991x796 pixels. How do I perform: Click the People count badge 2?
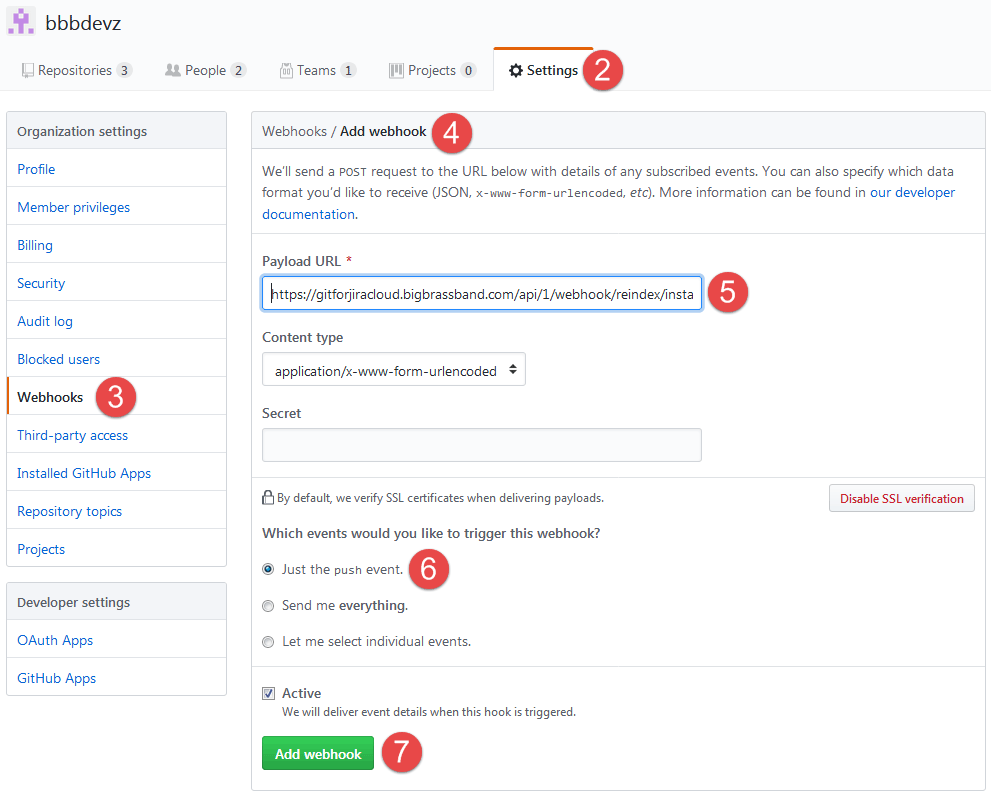(x=238, y=70)
